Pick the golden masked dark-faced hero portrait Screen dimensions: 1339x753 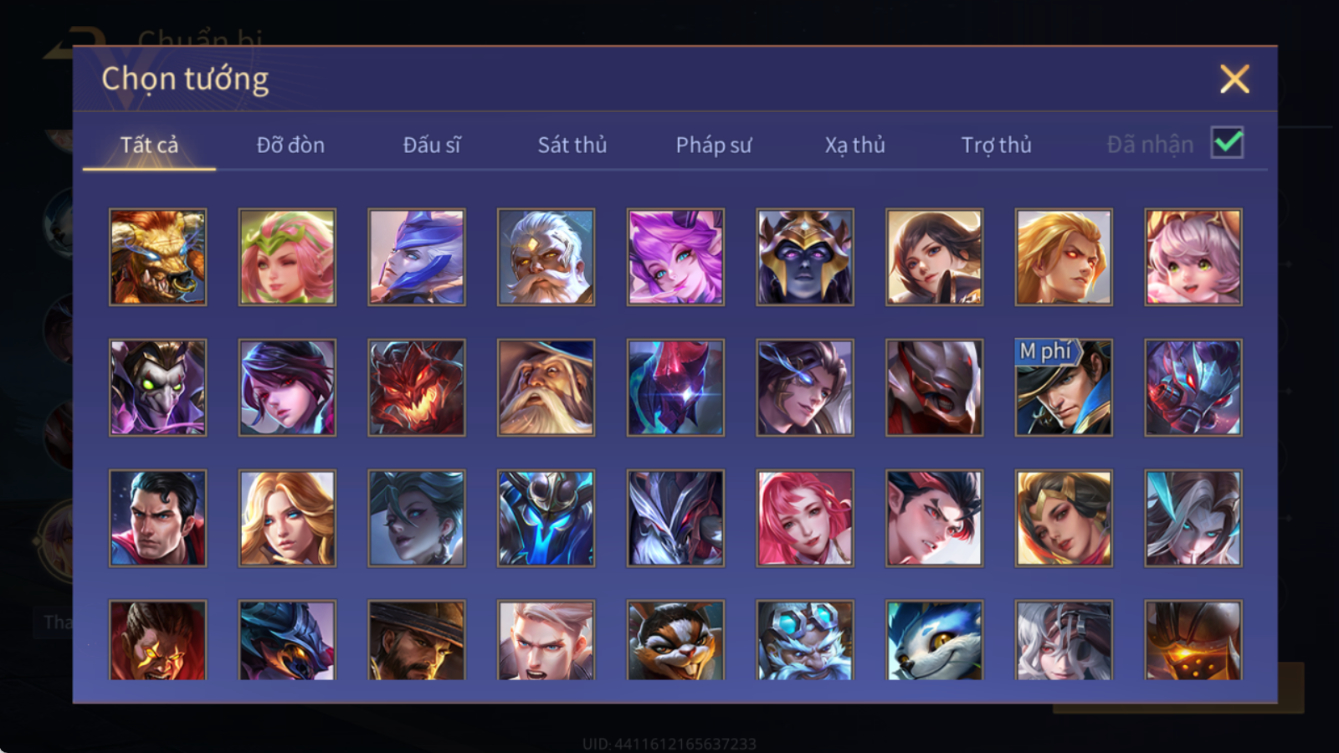point(805,257)
